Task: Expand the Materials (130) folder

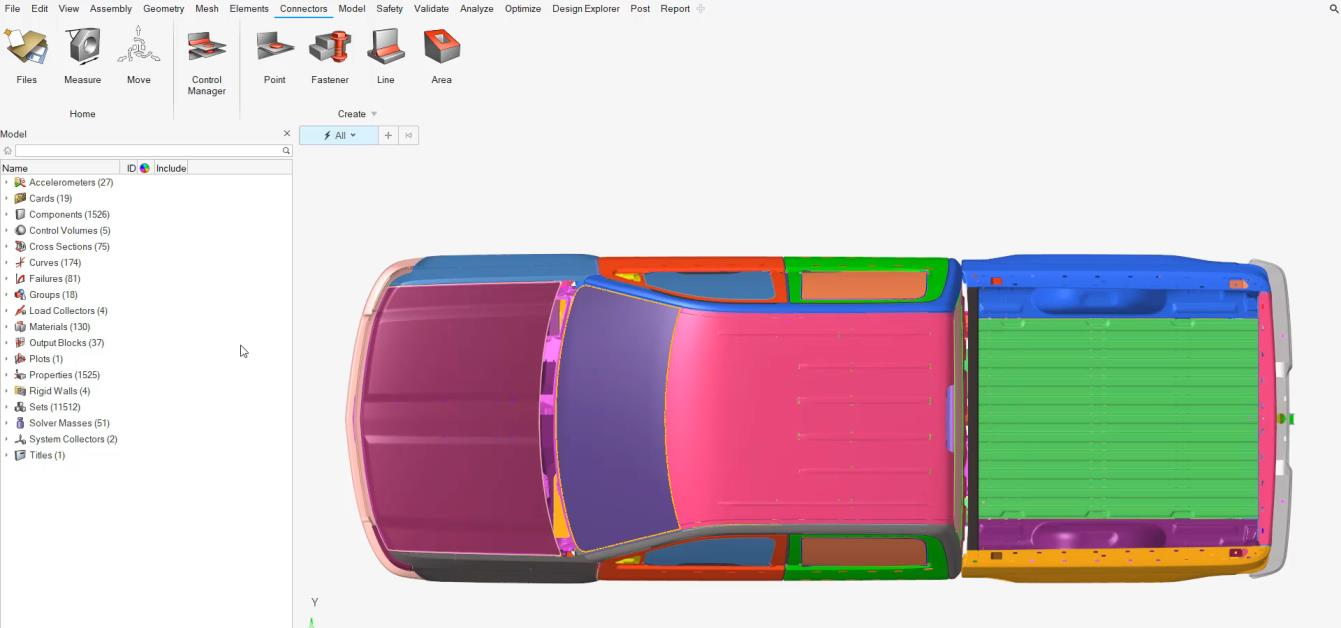Action: (7, 327)
